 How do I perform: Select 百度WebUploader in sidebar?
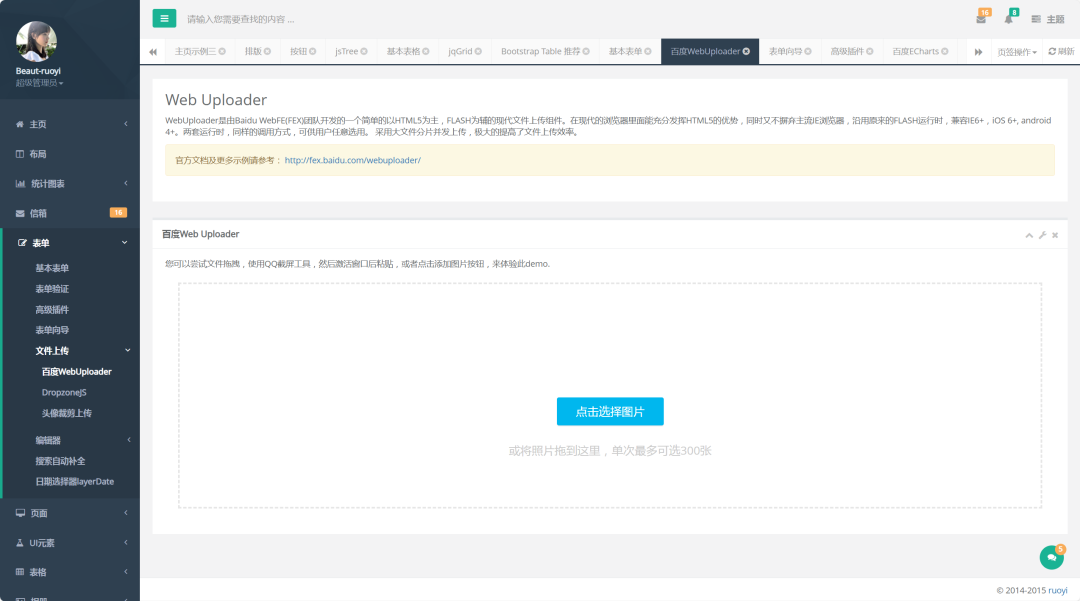click(x=76, y=372)
